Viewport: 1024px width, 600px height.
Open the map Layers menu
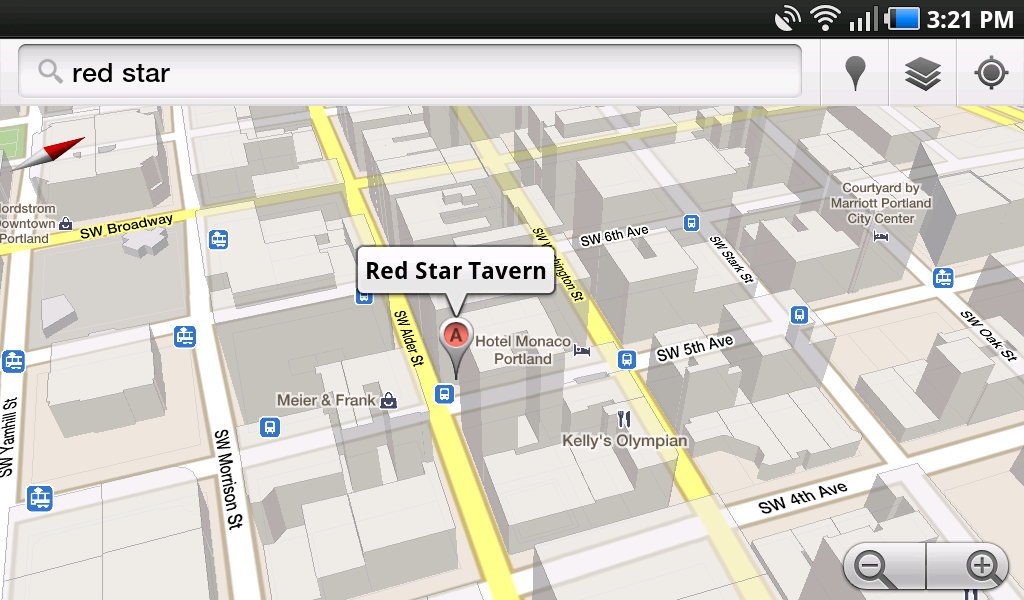click(x=923, y=72)
